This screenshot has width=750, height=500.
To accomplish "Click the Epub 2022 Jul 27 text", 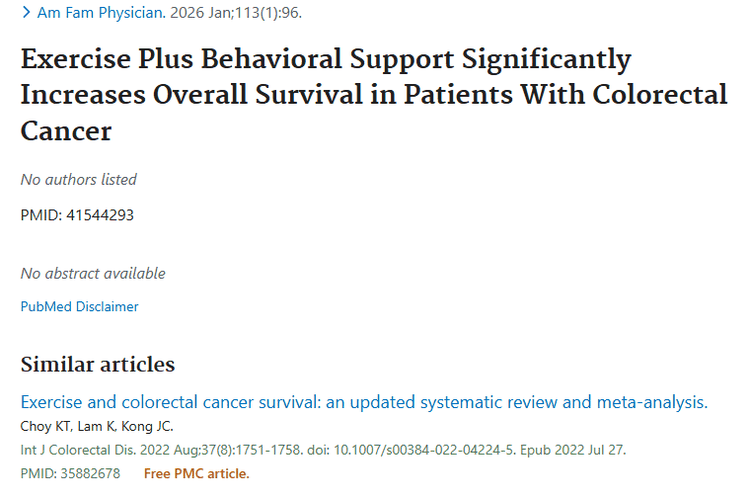I will (573, 450).
